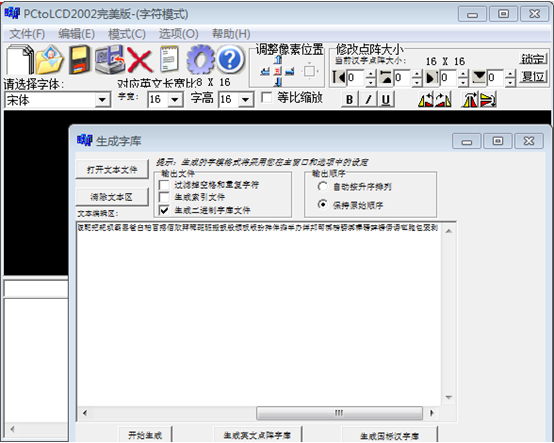
Task: Click the bottom-edge resize arrow icon
Action: [479, 77]
